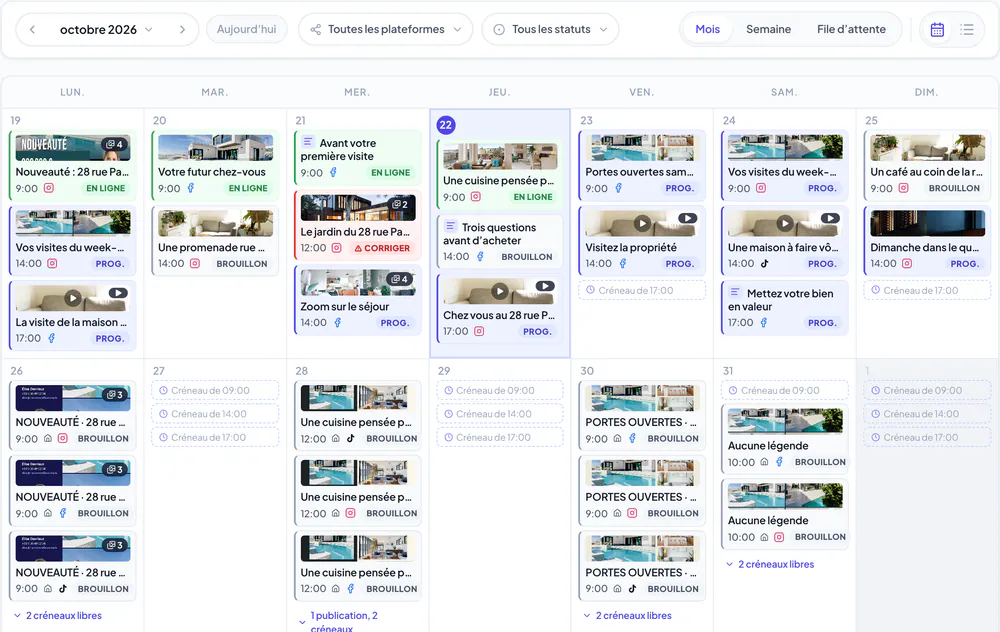Viewport: 1000px width, 632px height.
Task: Click 'EN LIGNE' status on 'Avant votre première visite'
Action: pos(390,173)
